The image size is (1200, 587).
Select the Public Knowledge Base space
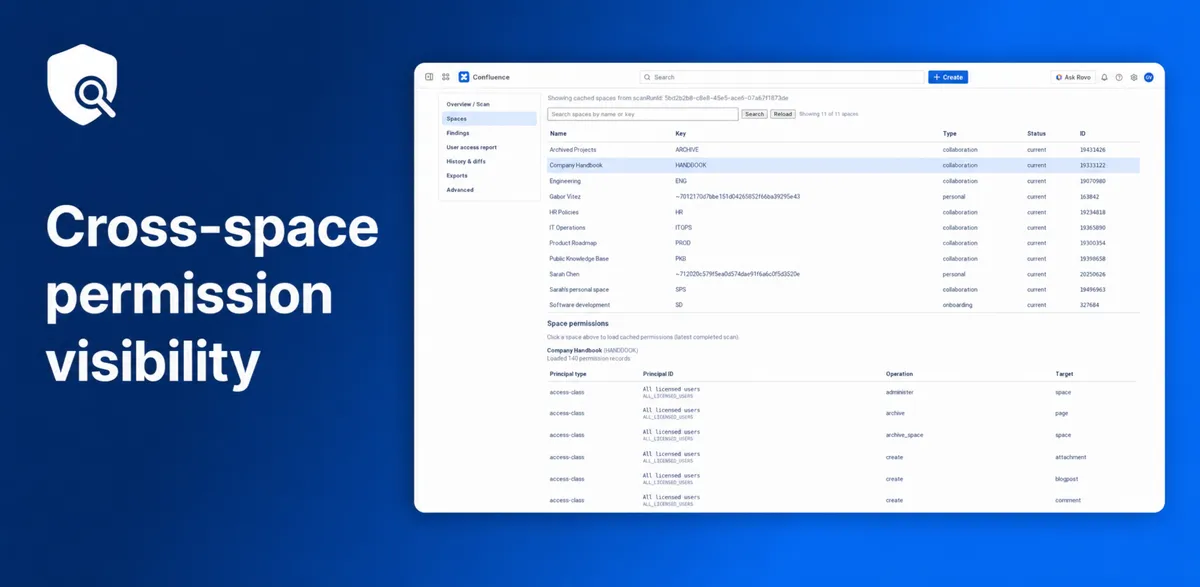843,258
